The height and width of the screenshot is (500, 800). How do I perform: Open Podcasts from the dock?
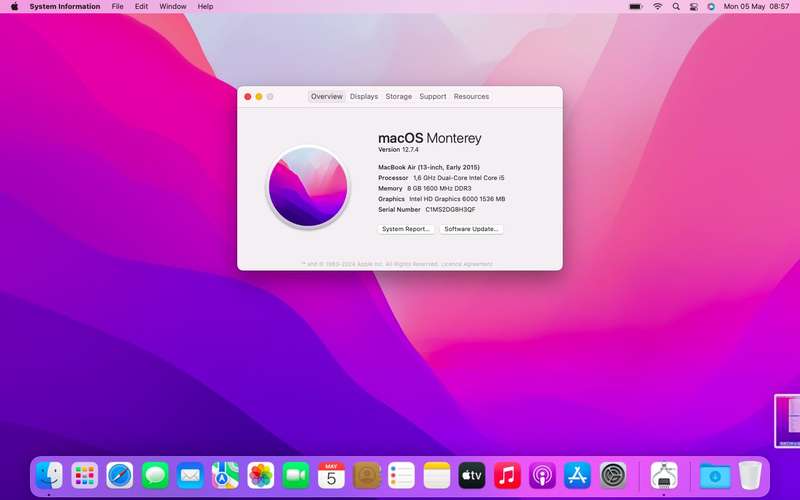(x=542, y=476)
